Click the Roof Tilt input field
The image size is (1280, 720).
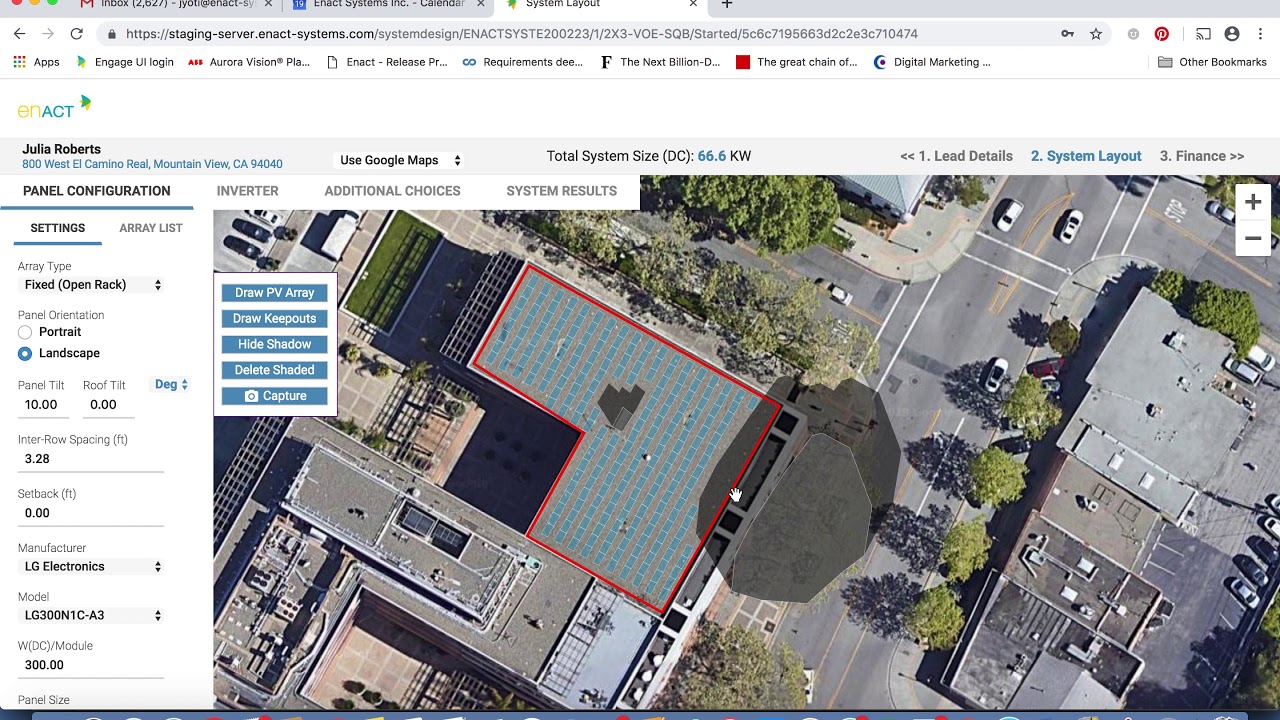108,405
